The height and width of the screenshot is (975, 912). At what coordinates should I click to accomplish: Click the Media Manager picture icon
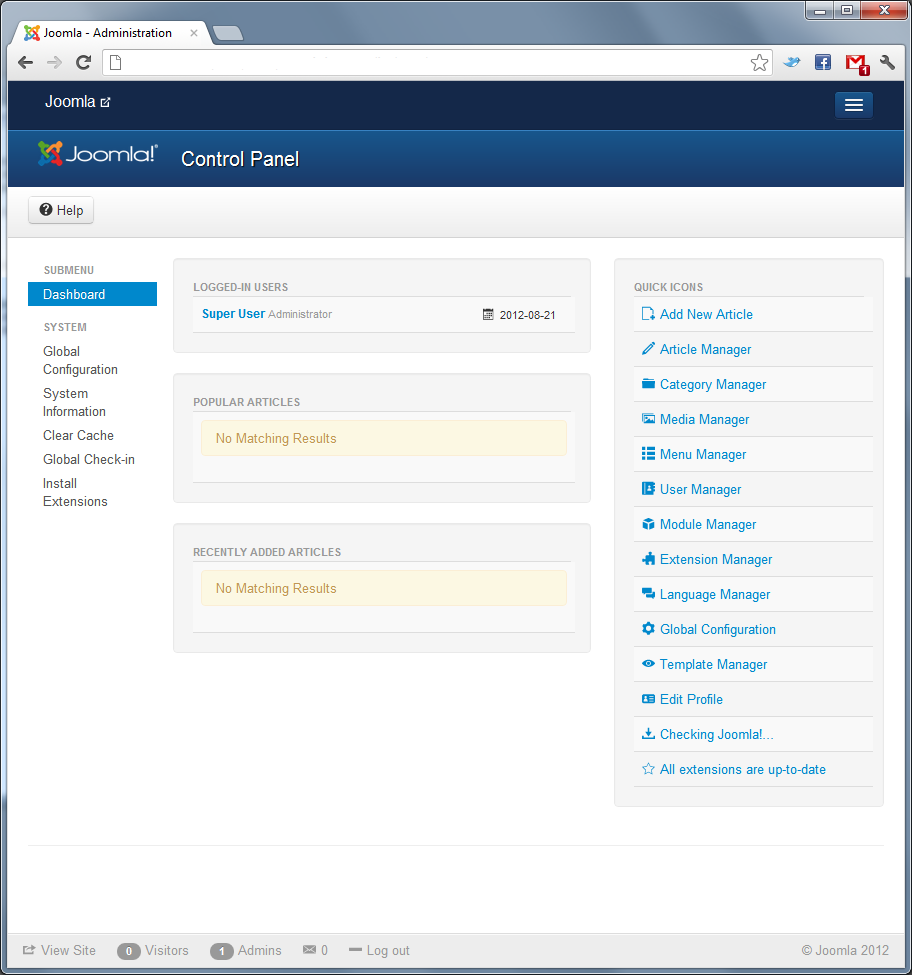tap(648, 418)
